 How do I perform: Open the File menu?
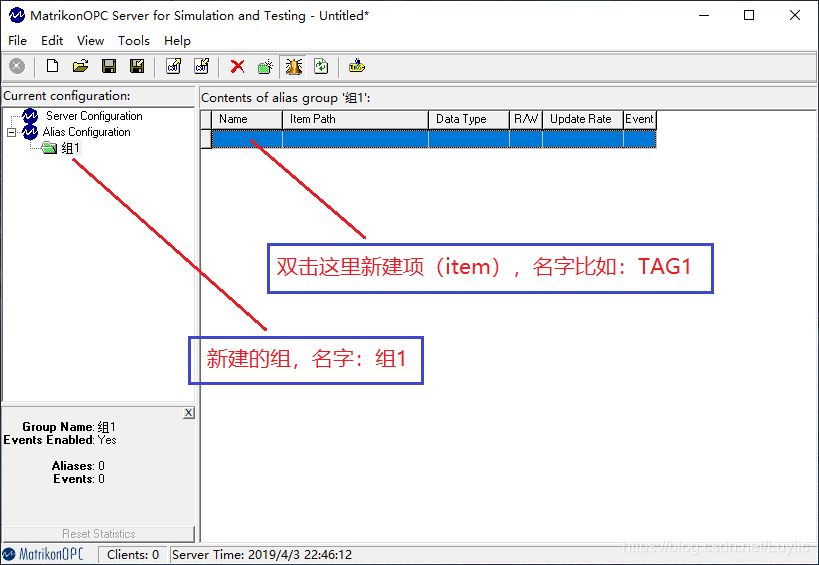click(17, 41)
